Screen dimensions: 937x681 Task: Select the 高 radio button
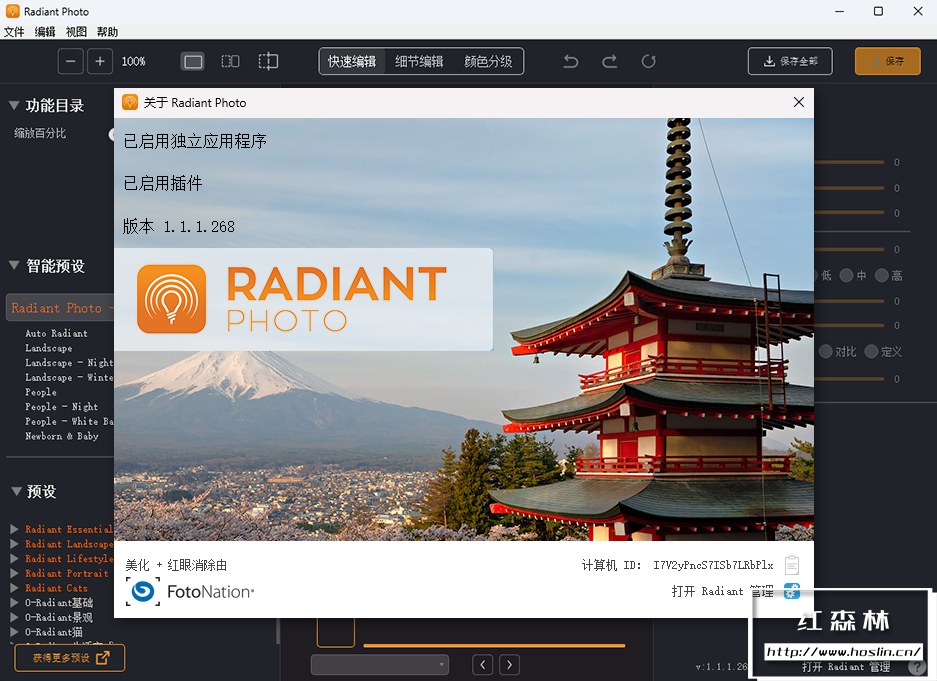pos(881,275)
